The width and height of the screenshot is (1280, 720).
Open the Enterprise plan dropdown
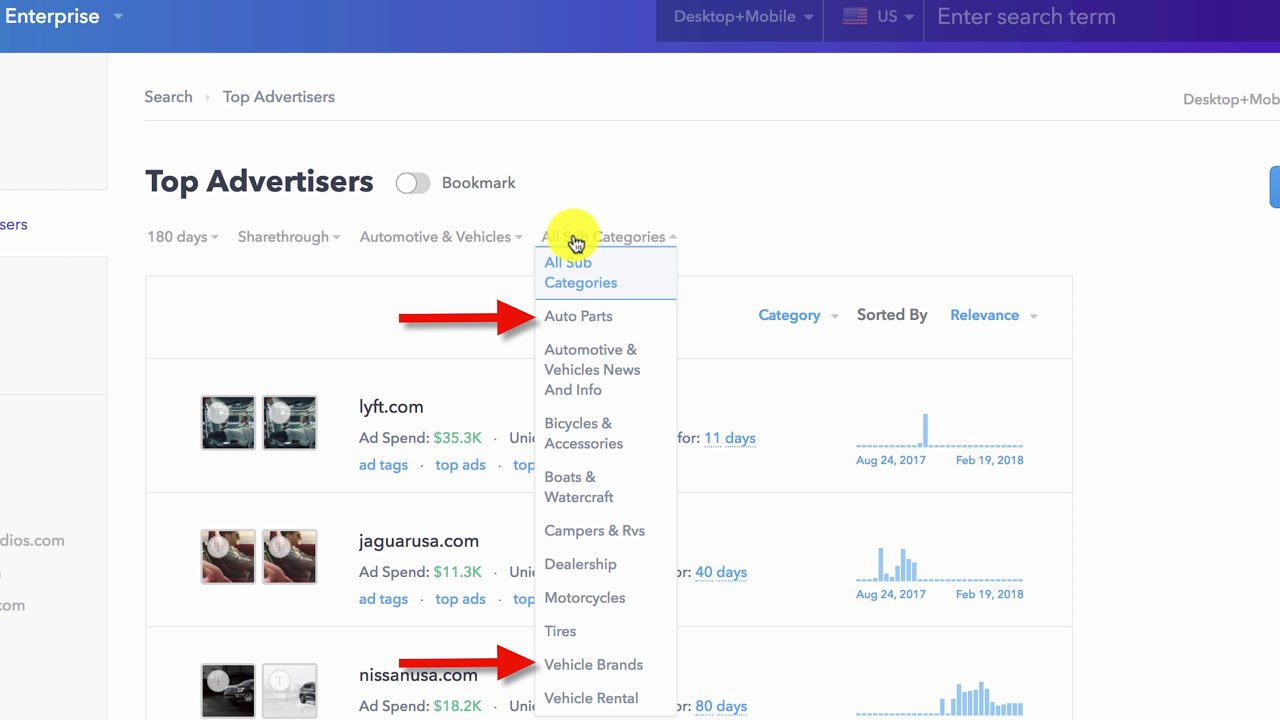click(63, 17)
